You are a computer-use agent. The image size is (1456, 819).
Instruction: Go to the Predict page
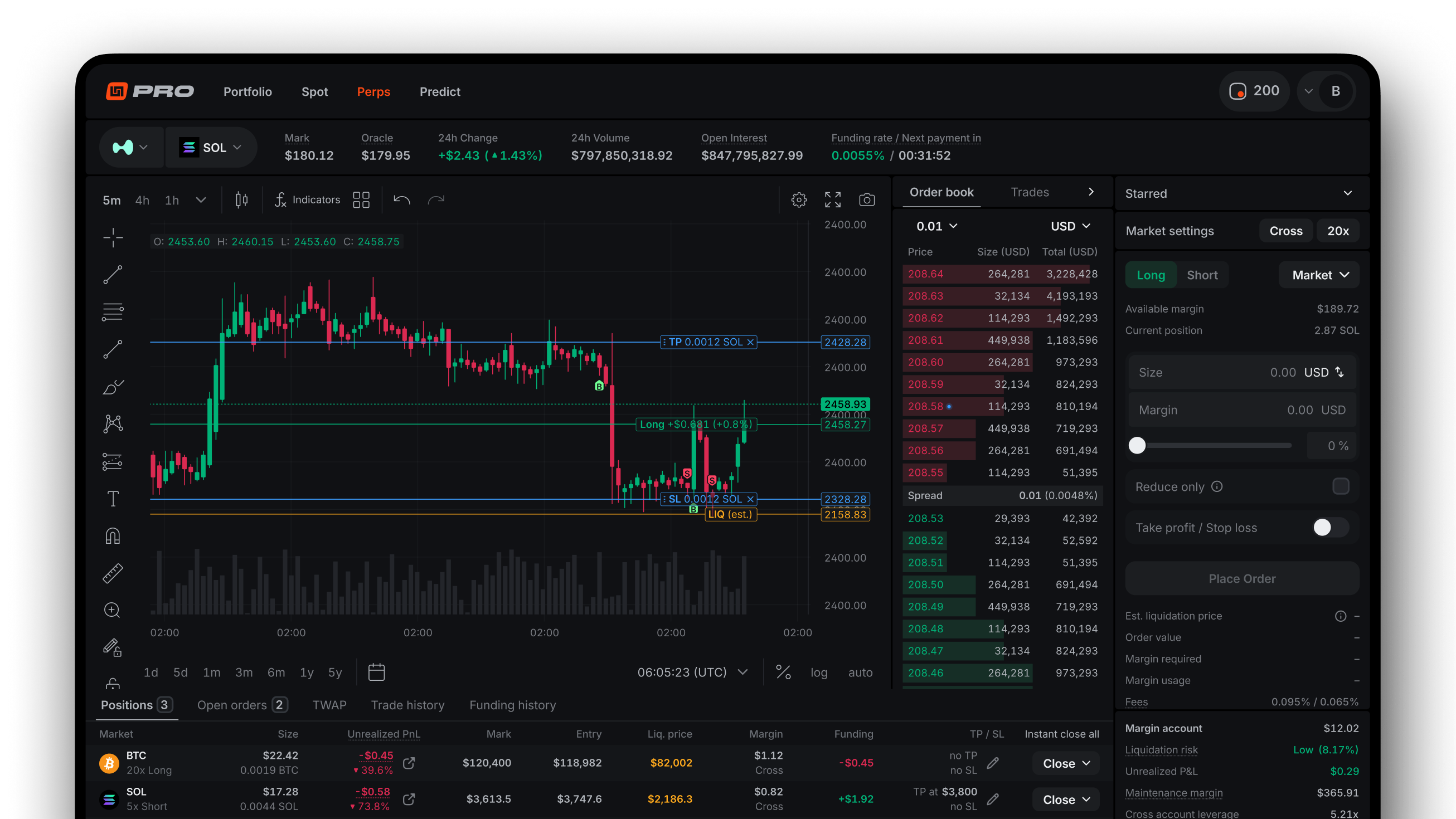point(440,91)
